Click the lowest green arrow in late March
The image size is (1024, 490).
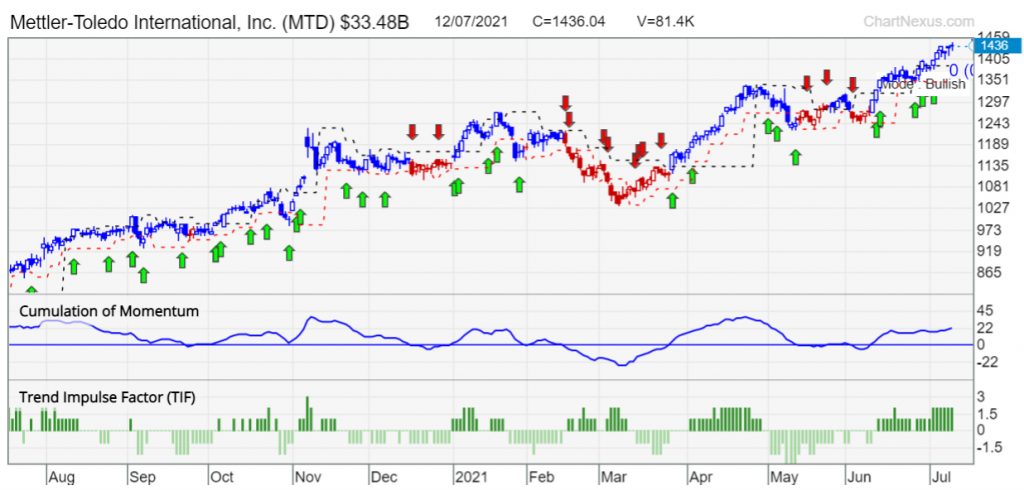[673, 200]
